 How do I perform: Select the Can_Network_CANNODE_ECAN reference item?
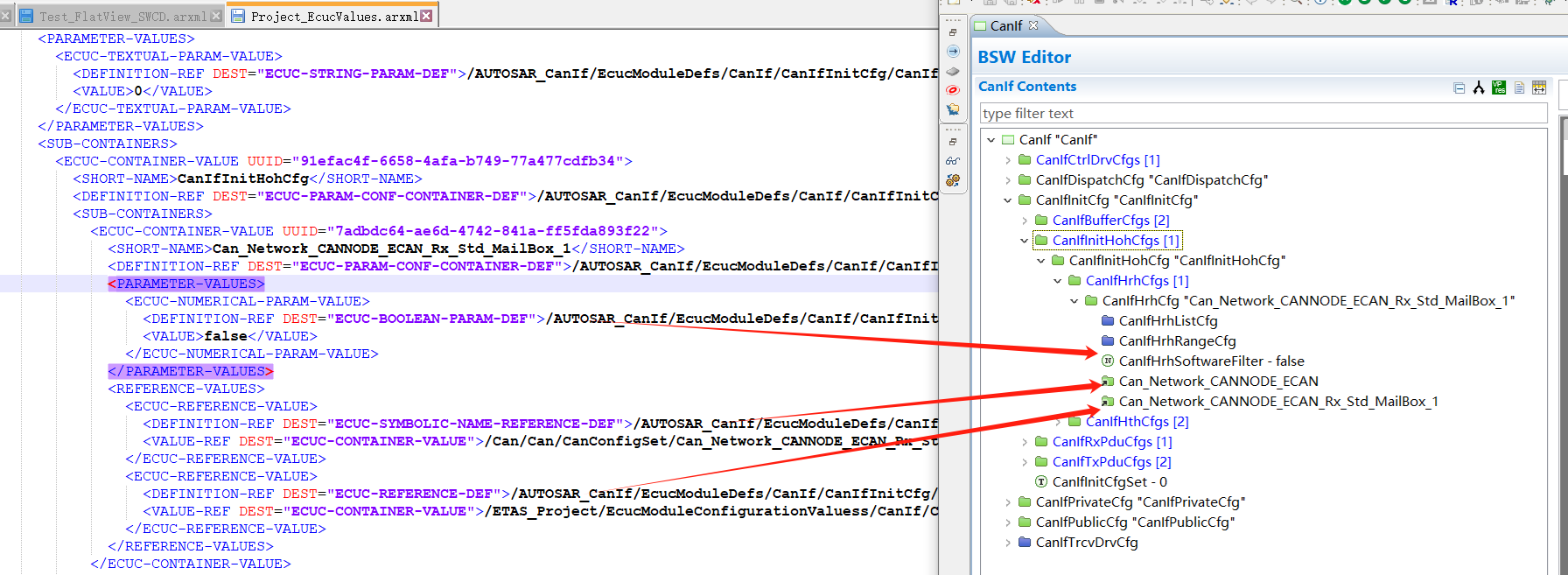pos(1218,381)
